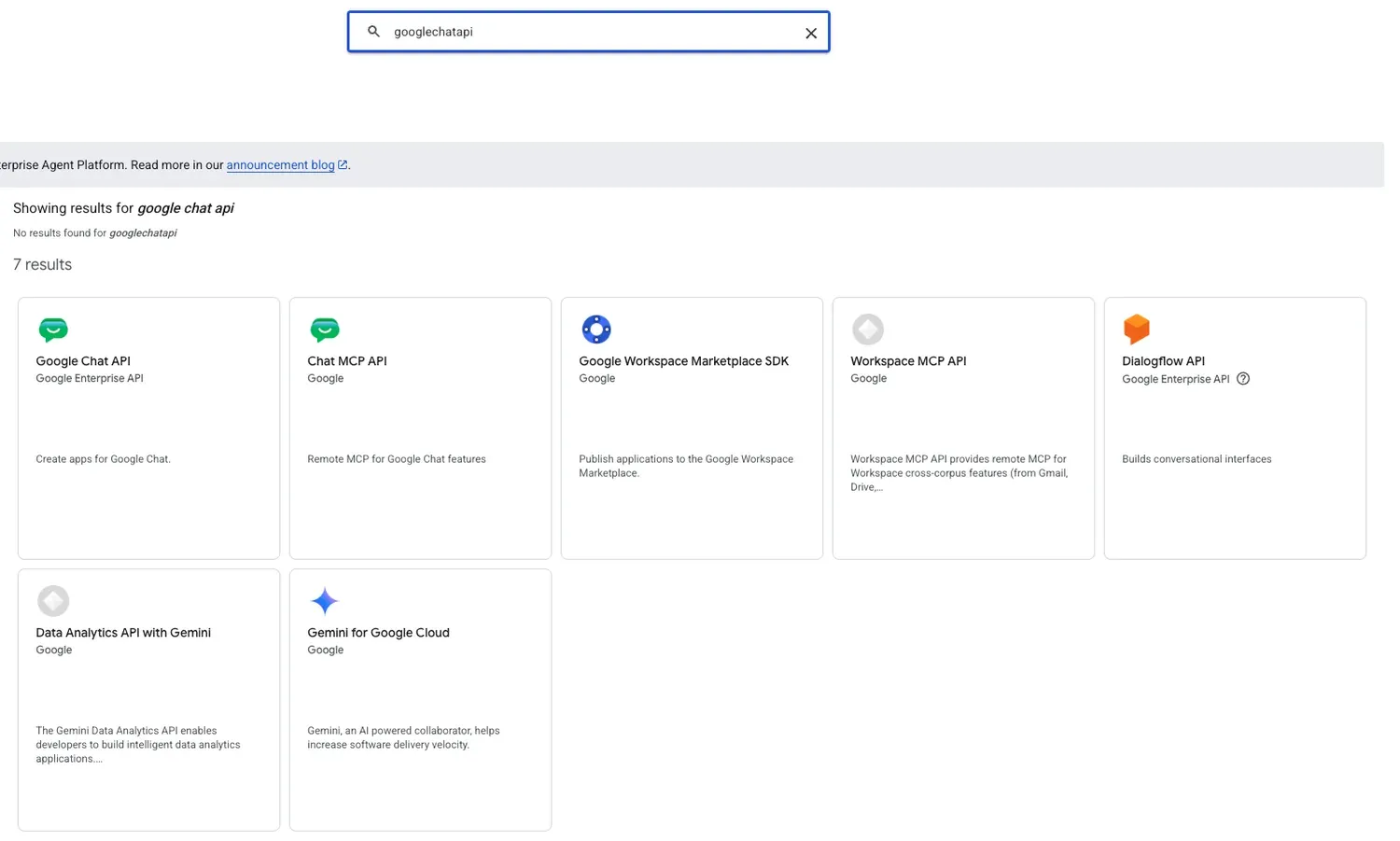The width and height of the screenshot is (1400, 841).
Task: Click the search magnifier icon
Action: point(373,32)
